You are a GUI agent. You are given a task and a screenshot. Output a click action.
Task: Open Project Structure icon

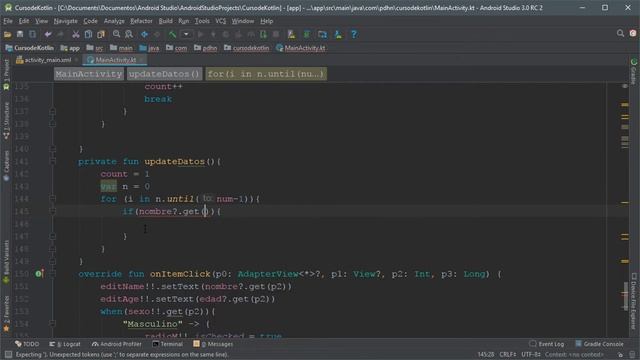(x=322, y=34)
